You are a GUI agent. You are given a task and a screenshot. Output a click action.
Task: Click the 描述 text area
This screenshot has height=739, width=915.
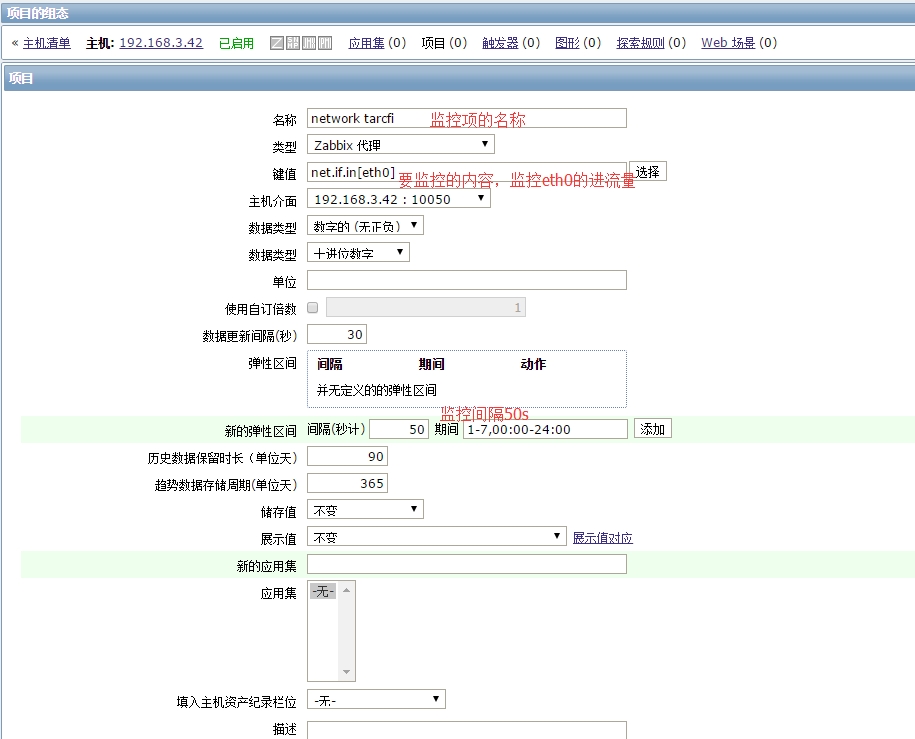coord(467,730)
